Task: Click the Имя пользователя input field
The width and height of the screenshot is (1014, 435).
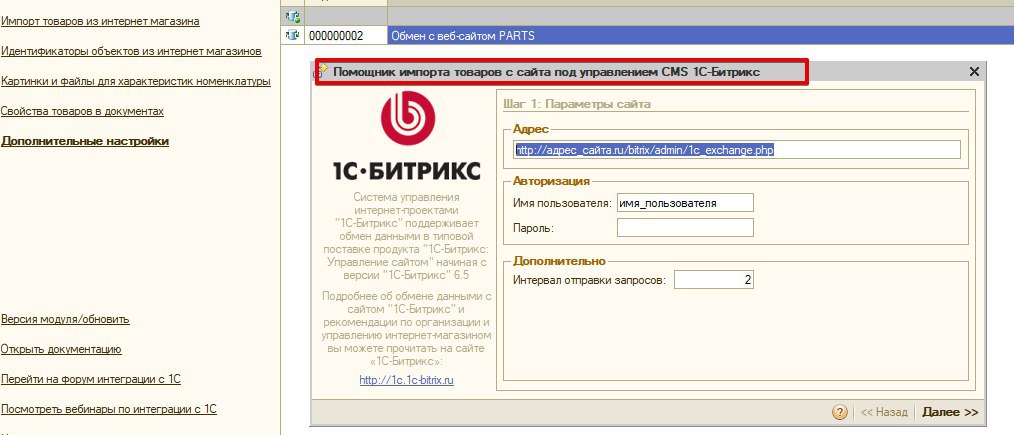Action: (x=685, y=203)
